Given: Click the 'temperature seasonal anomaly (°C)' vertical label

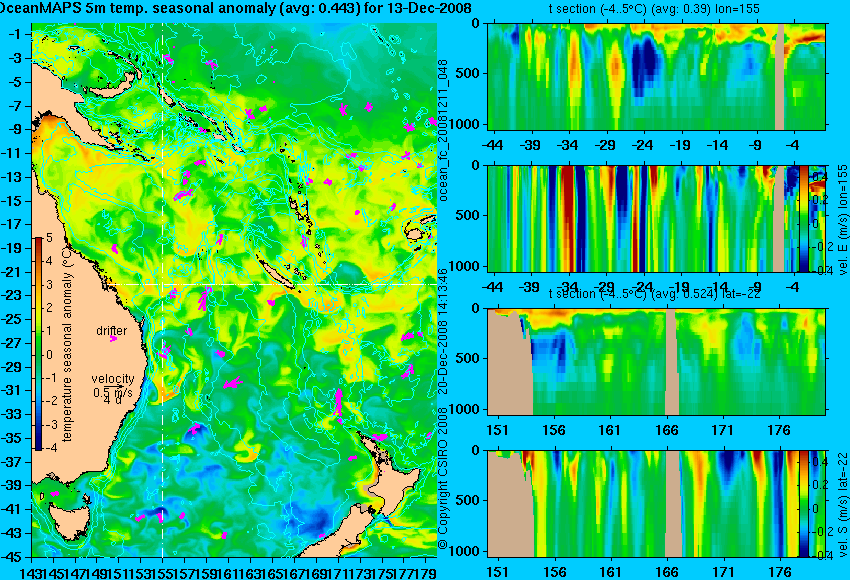Looking at the screenshot, I should [67, 343].
